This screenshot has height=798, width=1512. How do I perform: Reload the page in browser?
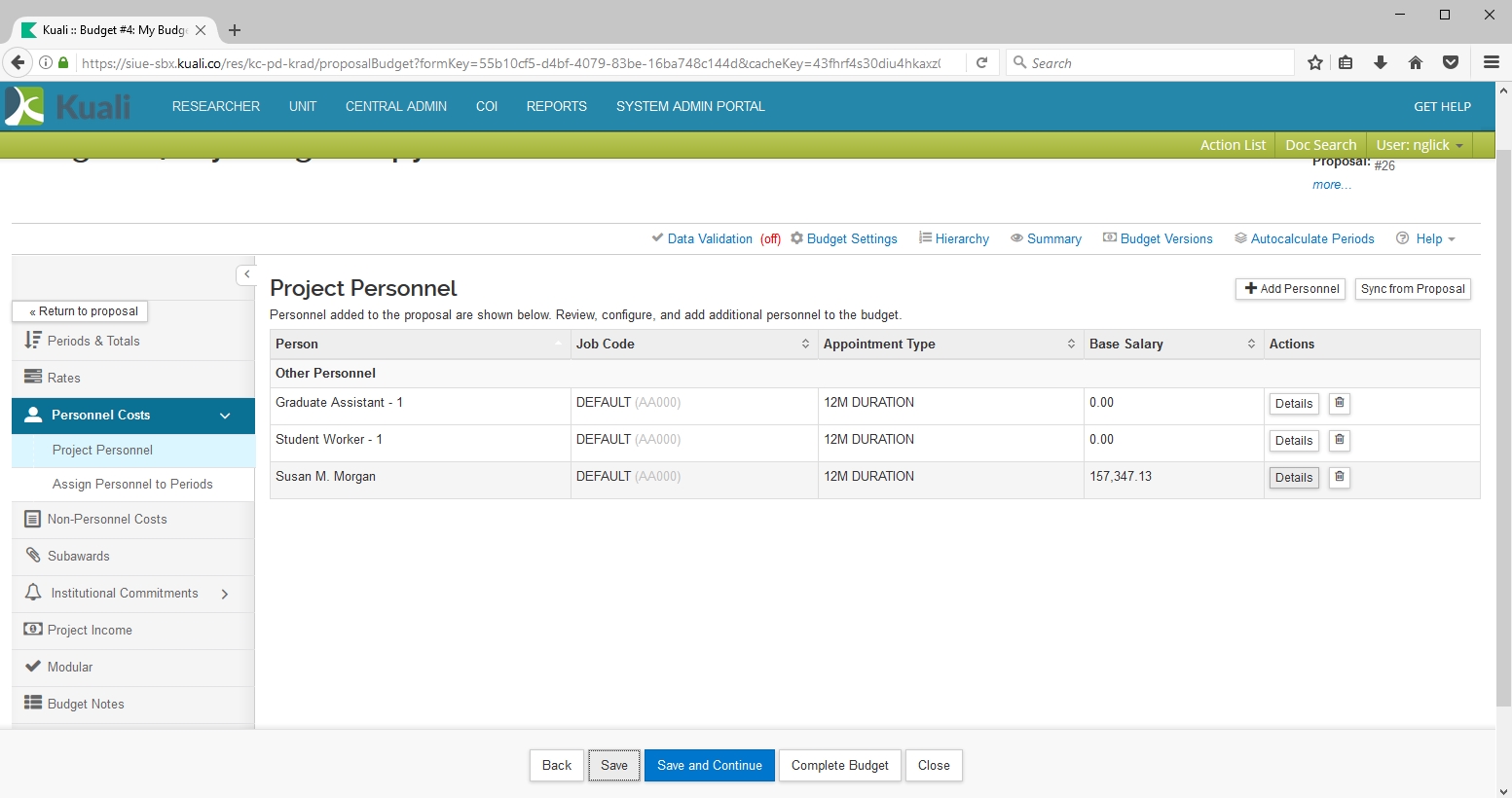(981, 63)
